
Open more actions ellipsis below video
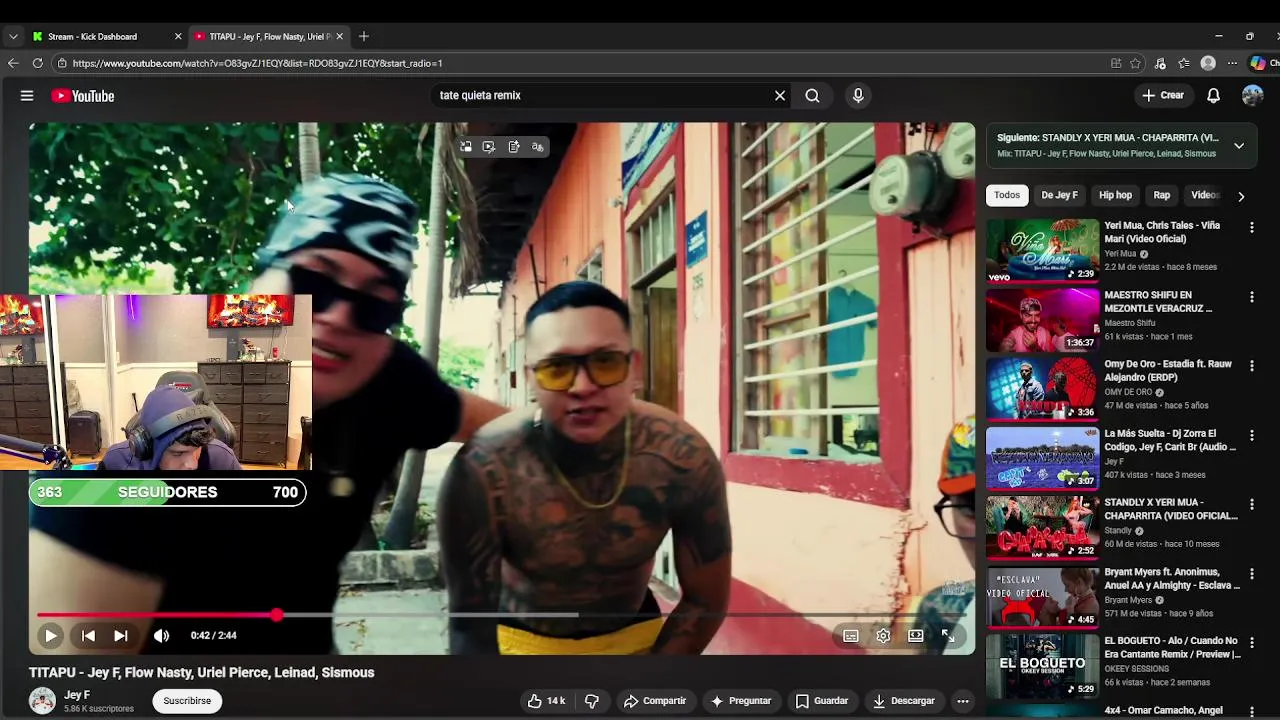click(x=963, y=701)
